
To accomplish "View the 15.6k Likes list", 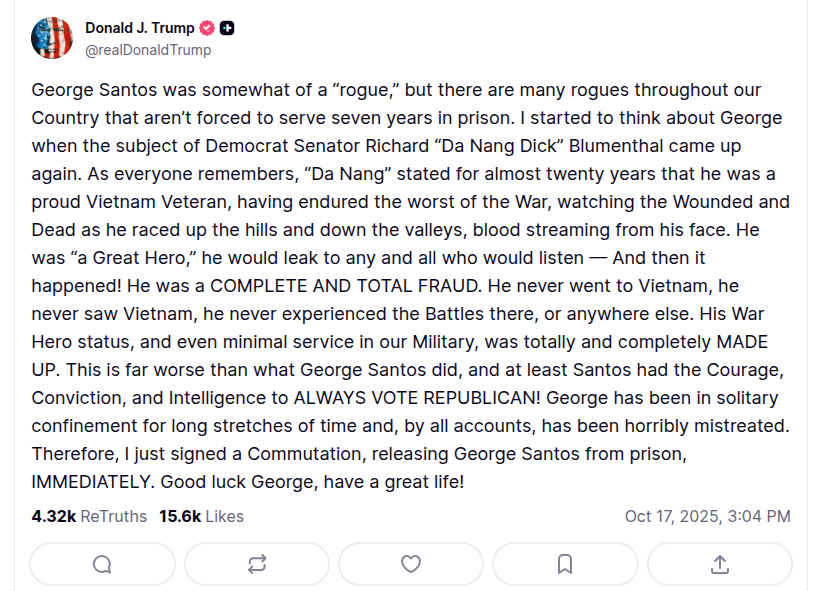I will (201, 516).
